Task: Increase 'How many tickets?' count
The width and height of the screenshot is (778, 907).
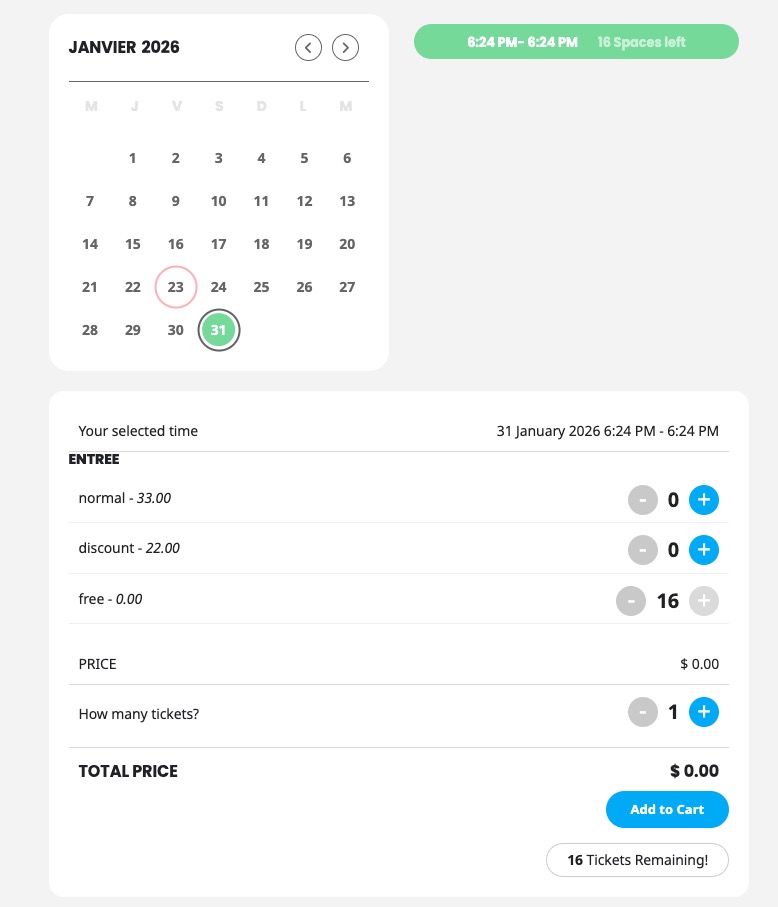Action: (x=704, y=712)
